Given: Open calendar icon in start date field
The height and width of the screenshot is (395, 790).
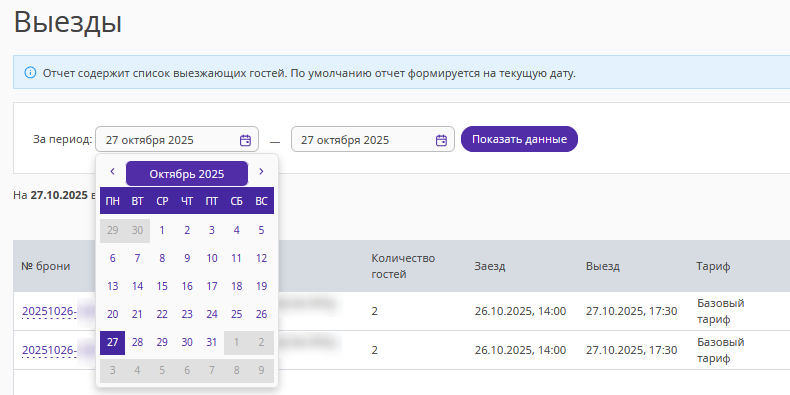Looking at the screenshot, I should [245, 140].
